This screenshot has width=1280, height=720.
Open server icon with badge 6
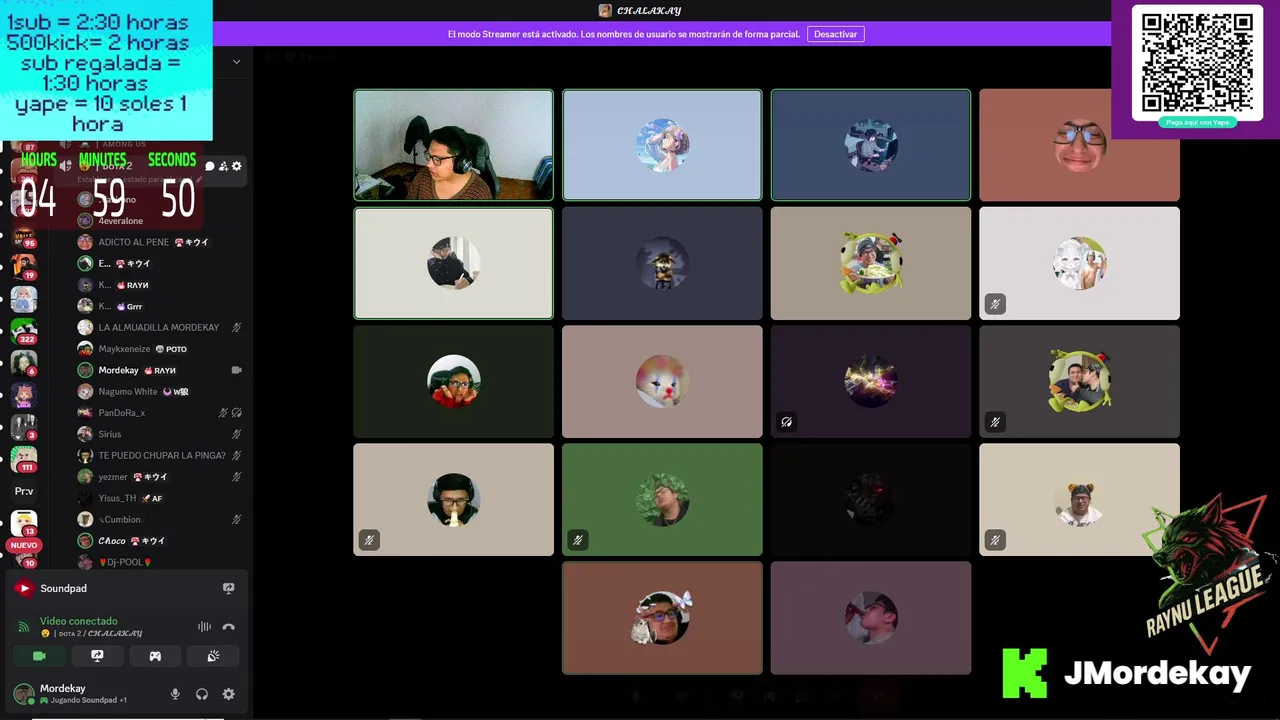click(24, 363)
